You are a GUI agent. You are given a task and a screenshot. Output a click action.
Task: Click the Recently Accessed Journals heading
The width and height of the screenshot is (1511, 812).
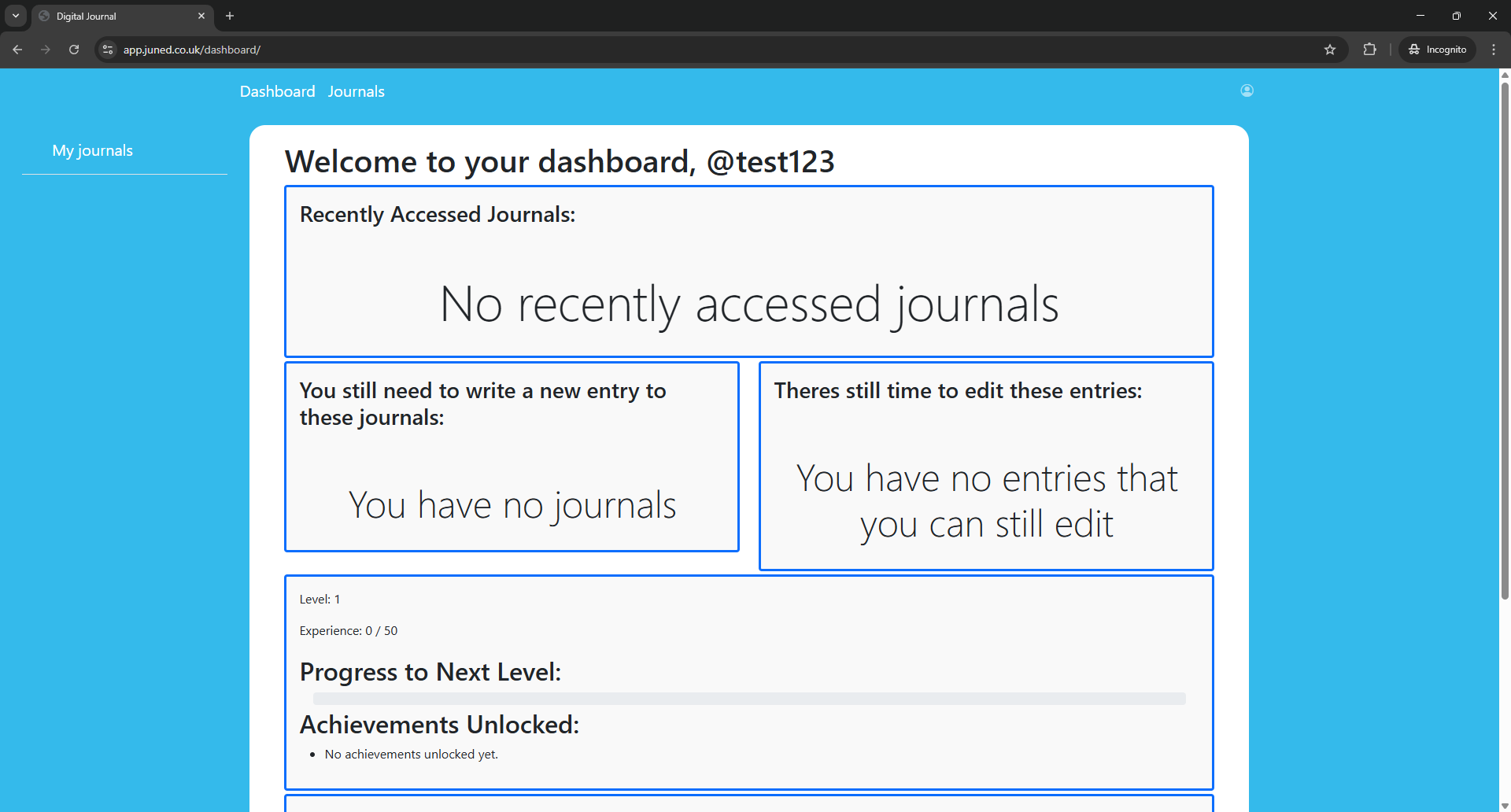point(438,214)
